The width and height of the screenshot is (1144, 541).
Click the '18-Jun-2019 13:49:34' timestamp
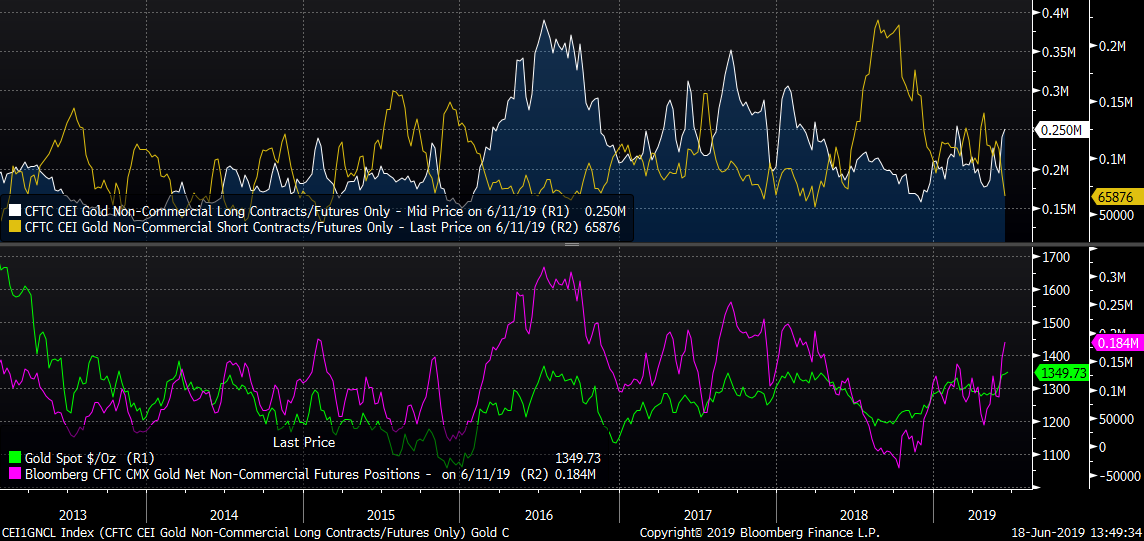(1075, 532)
